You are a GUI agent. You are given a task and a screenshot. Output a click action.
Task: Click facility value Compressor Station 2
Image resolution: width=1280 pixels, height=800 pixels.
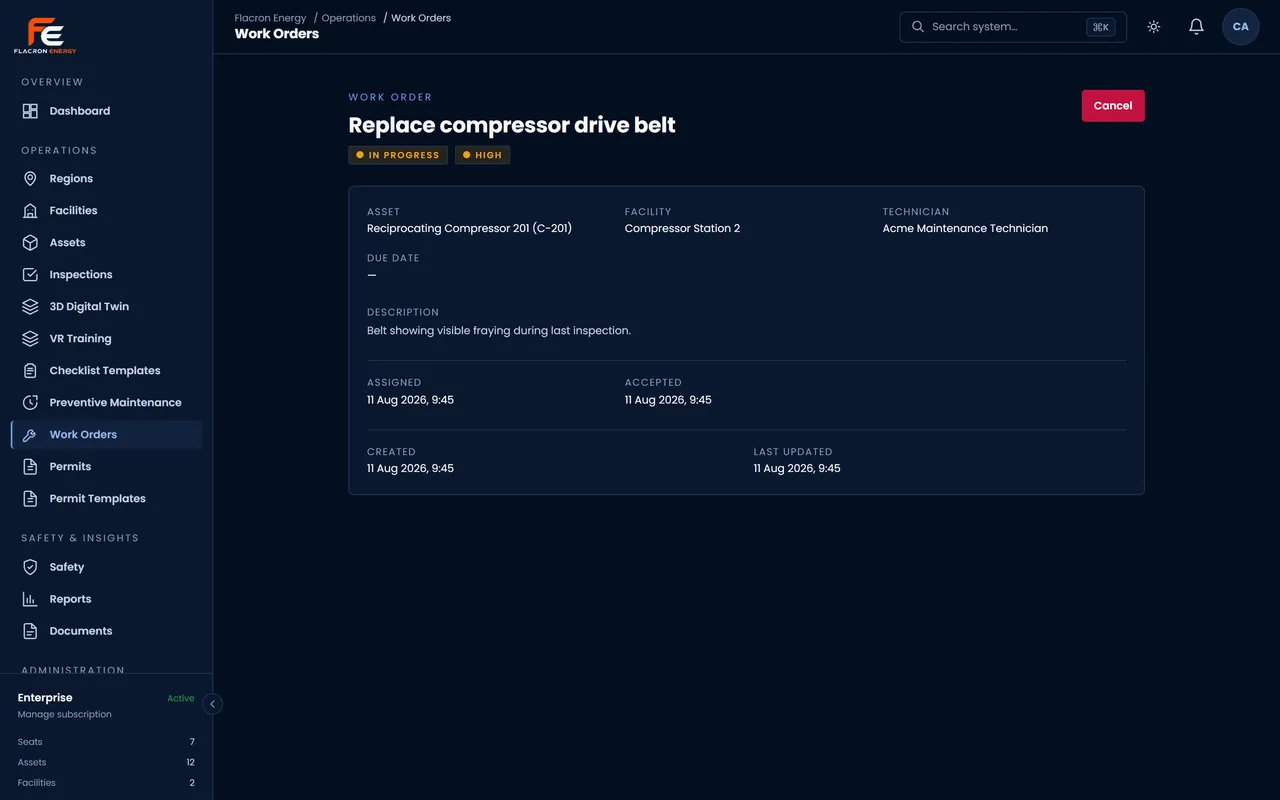[683, 228]
